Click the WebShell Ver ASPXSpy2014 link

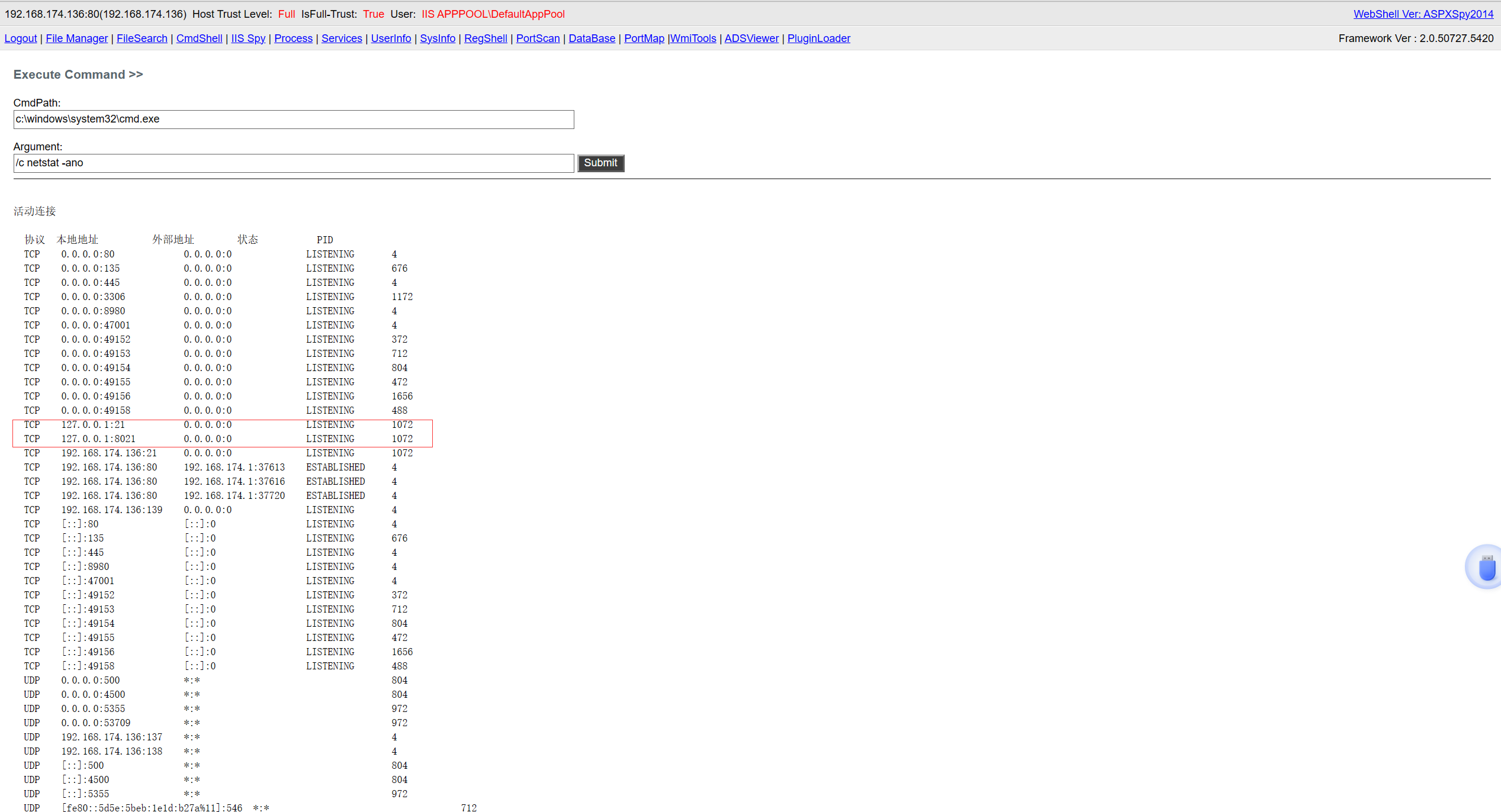[1423, 14]
